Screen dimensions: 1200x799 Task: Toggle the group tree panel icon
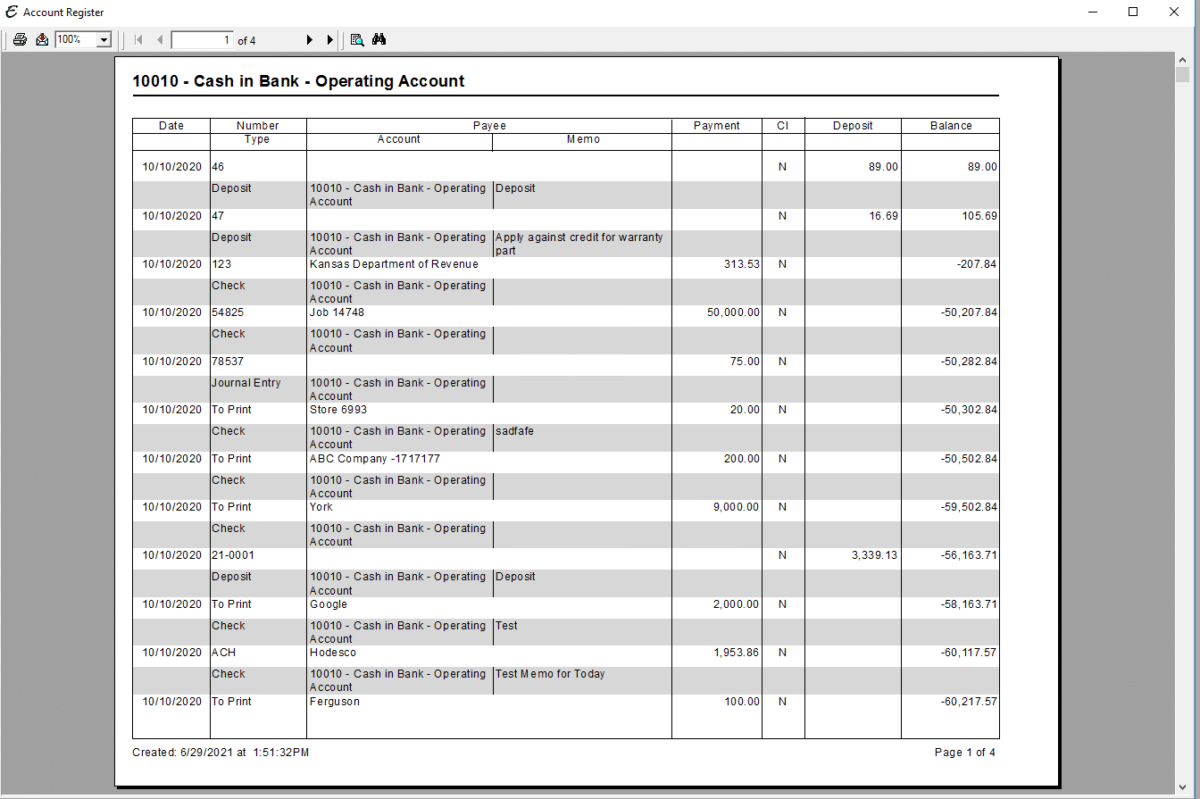pos(357,39)
